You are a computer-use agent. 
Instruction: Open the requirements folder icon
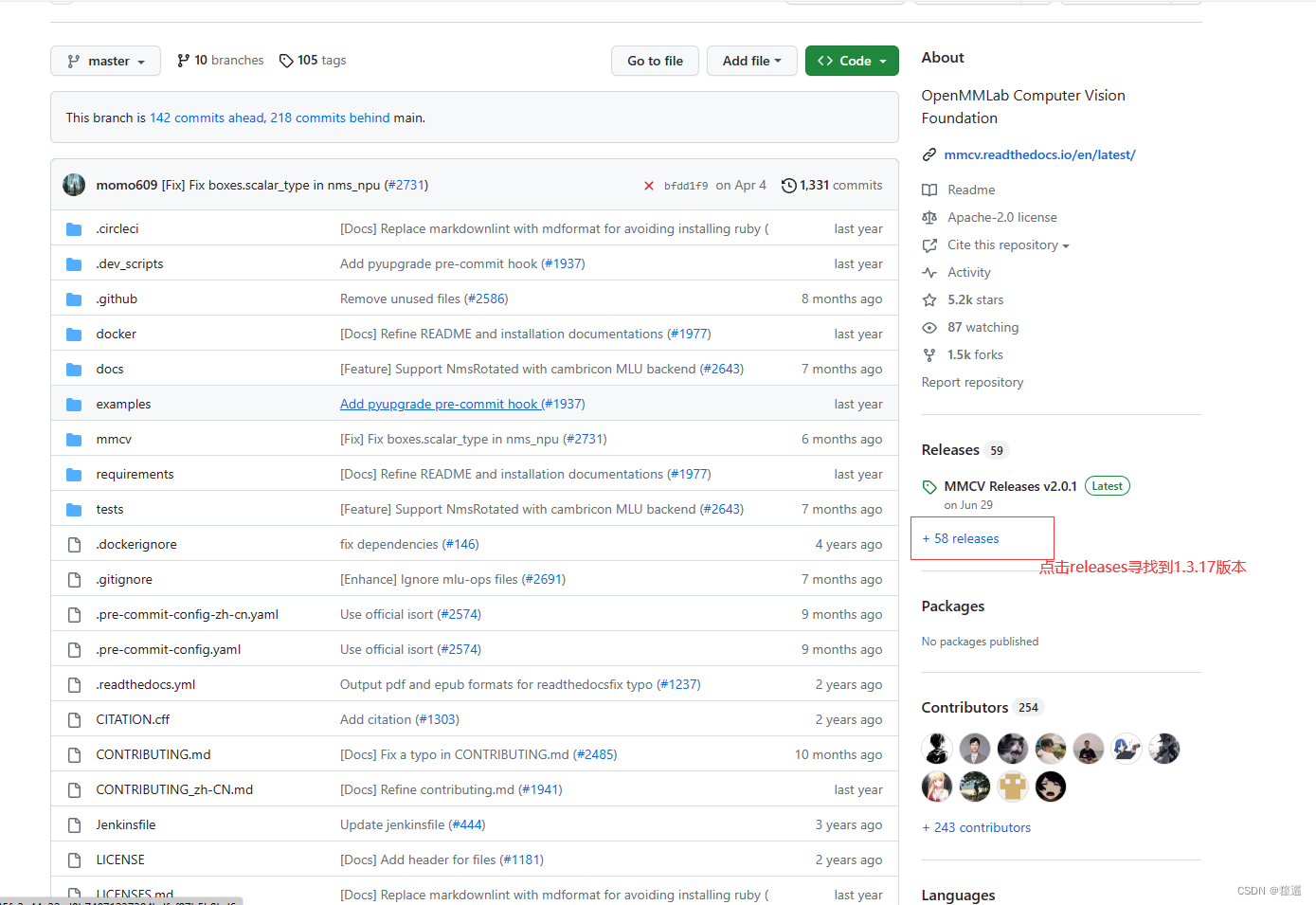(74, 474)
